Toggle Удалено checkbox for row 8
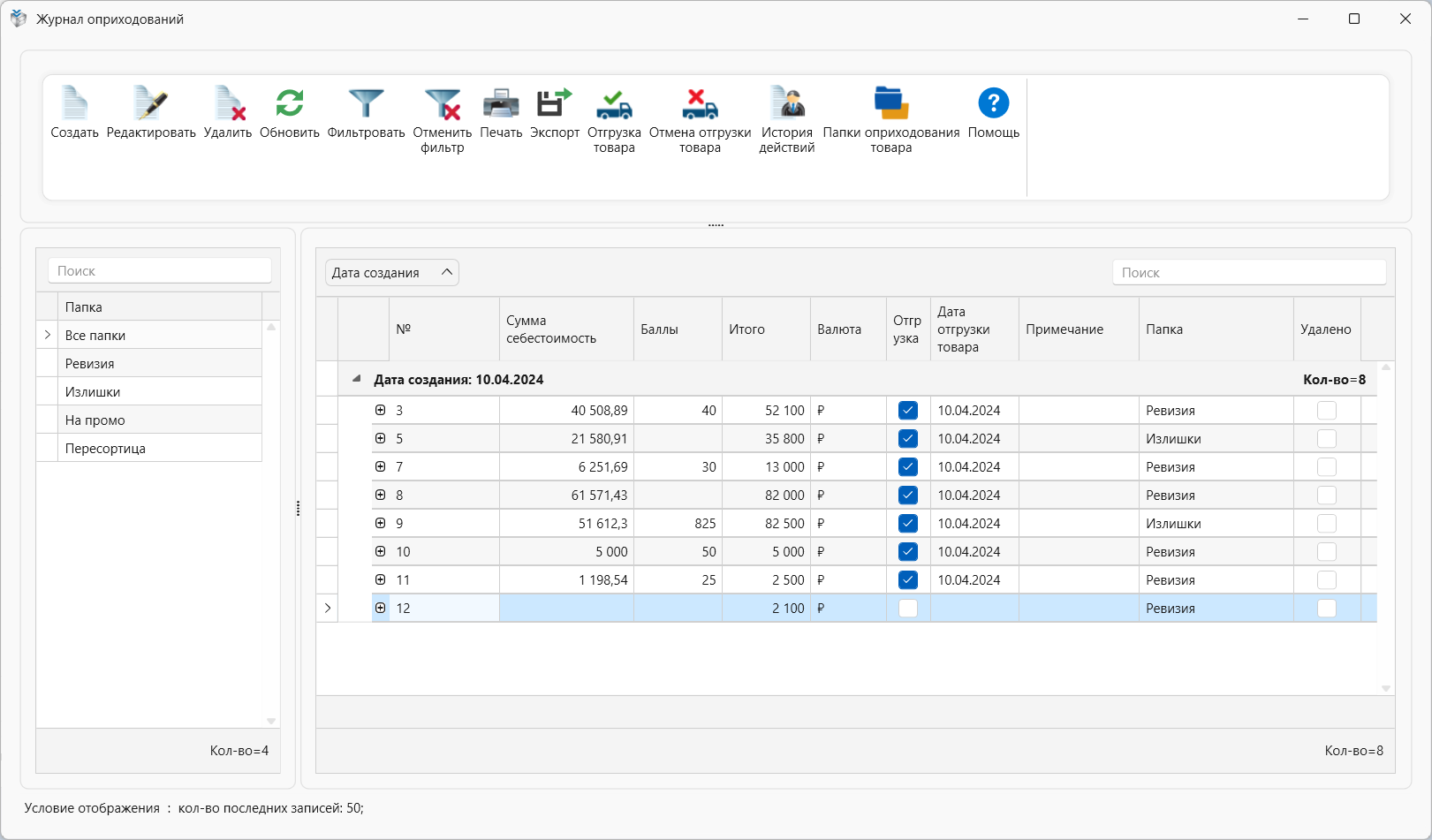Image resolution: width=1432 pixels, height=840 pixels. pos(1327,495)
